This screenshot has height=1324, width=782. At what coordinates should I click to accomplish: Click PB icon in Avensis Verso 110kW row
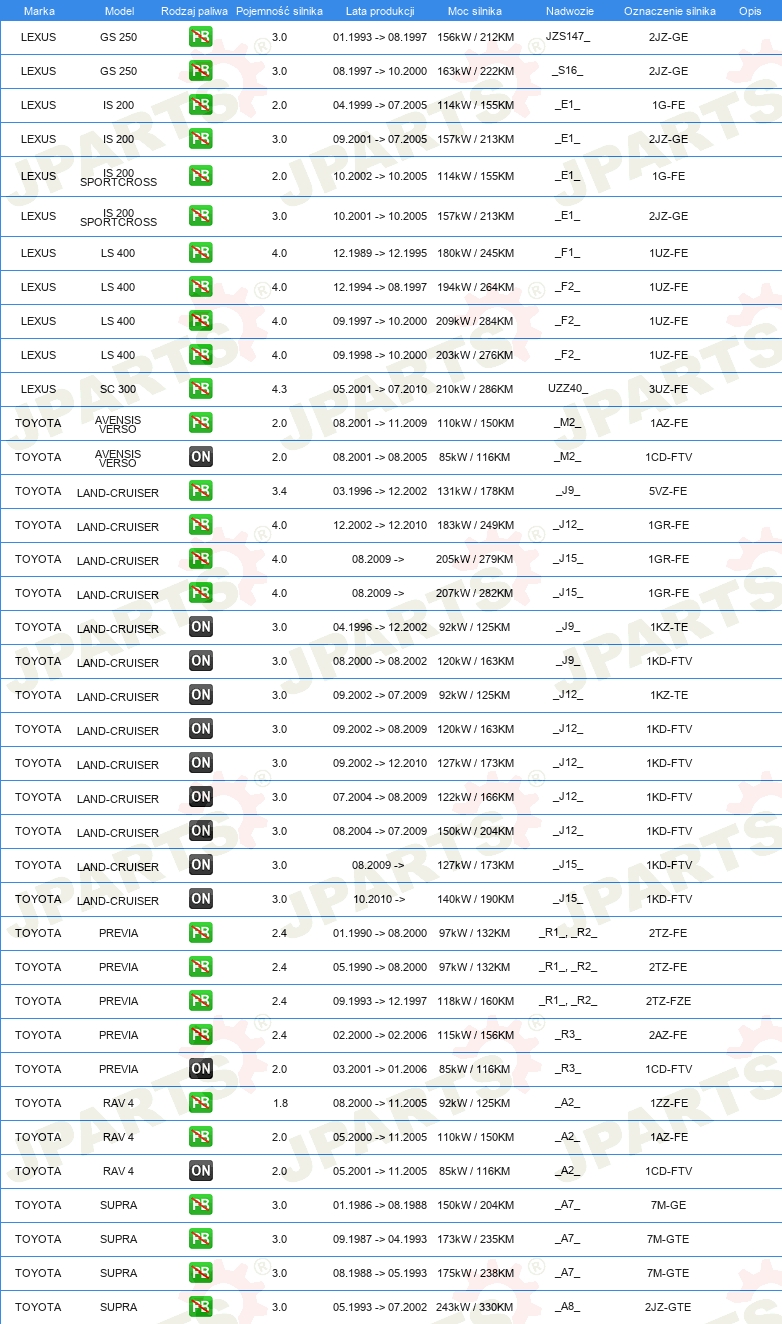201,423
